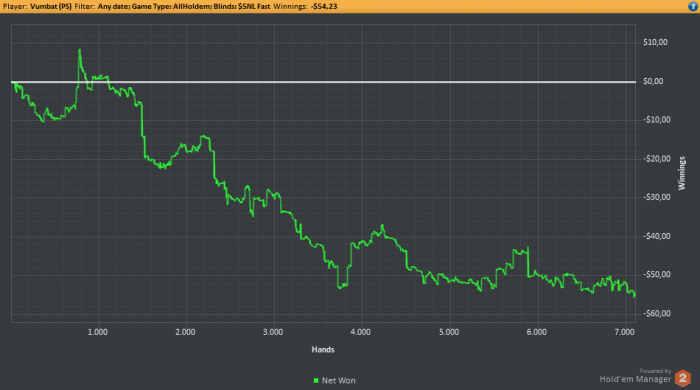700x390 pixels.
Task: Click the 4.000 hands tick label
Action: coord(360,332)
